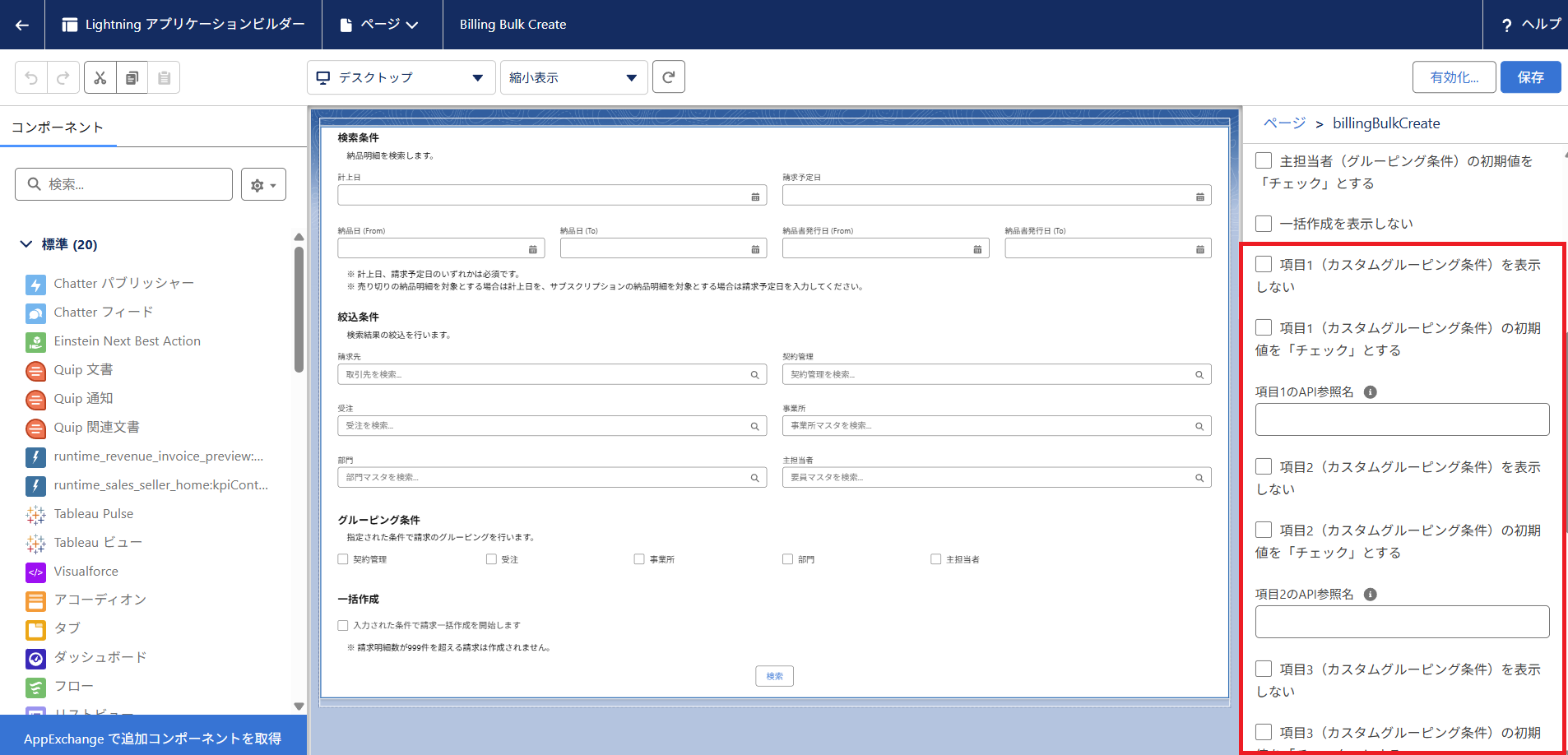Click the 有効化... button
The width and height of the screenshot is (1568, 755).
click(x=1454, y=77)
